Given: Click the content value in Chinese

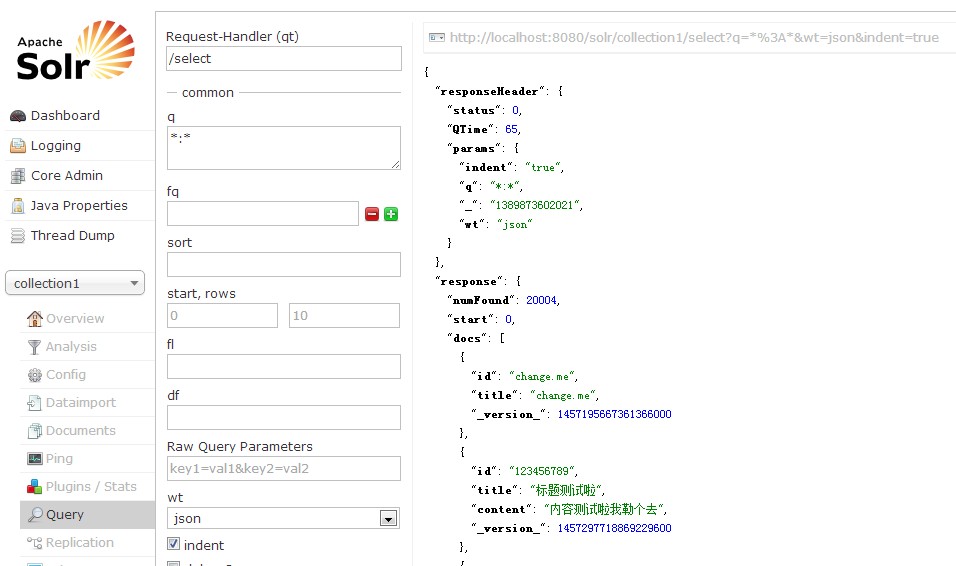Looking at the screenshot, I should point(604,509).
